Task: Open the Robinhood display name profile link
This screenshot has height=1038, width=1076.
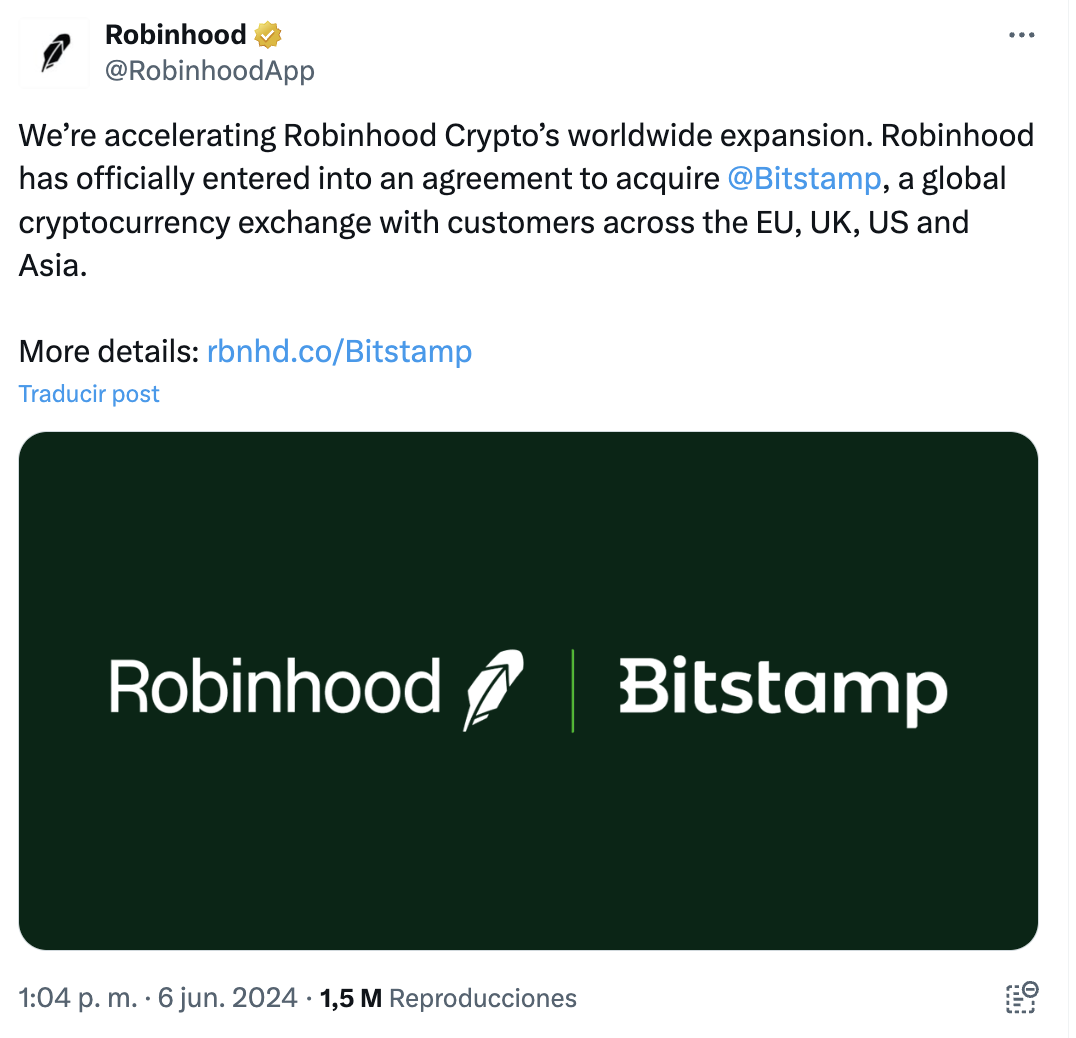Action: pos(175,35)
